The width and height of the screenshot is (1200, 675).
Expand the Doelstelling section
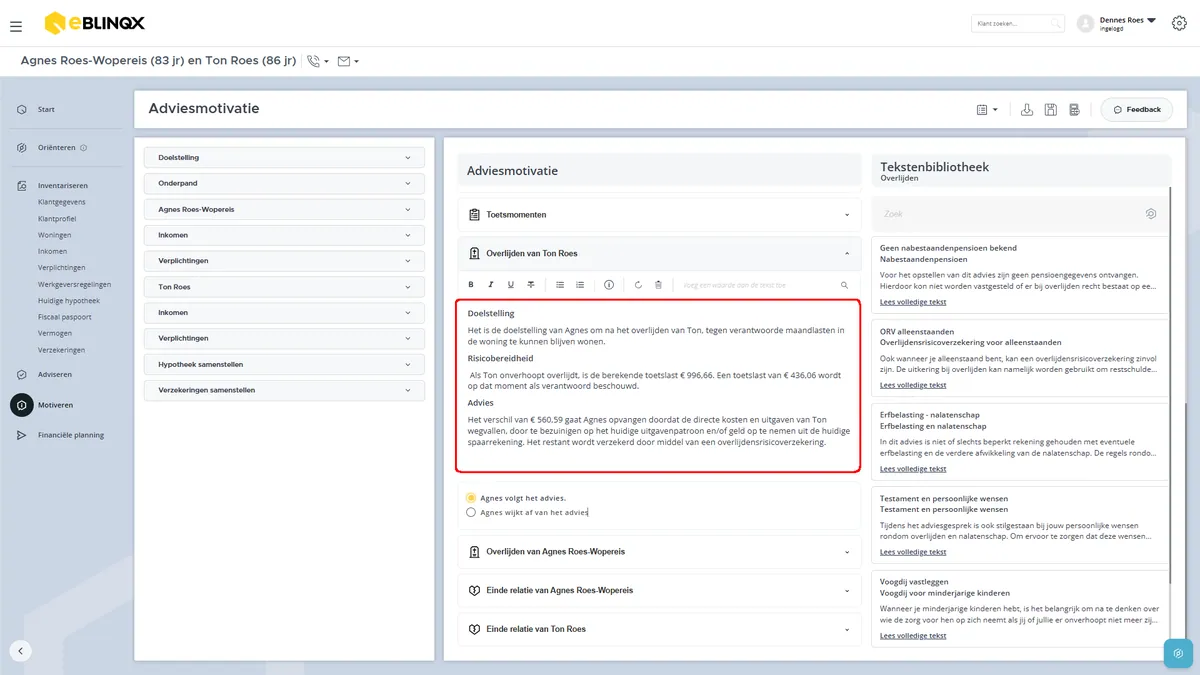[x=284, y=158]
